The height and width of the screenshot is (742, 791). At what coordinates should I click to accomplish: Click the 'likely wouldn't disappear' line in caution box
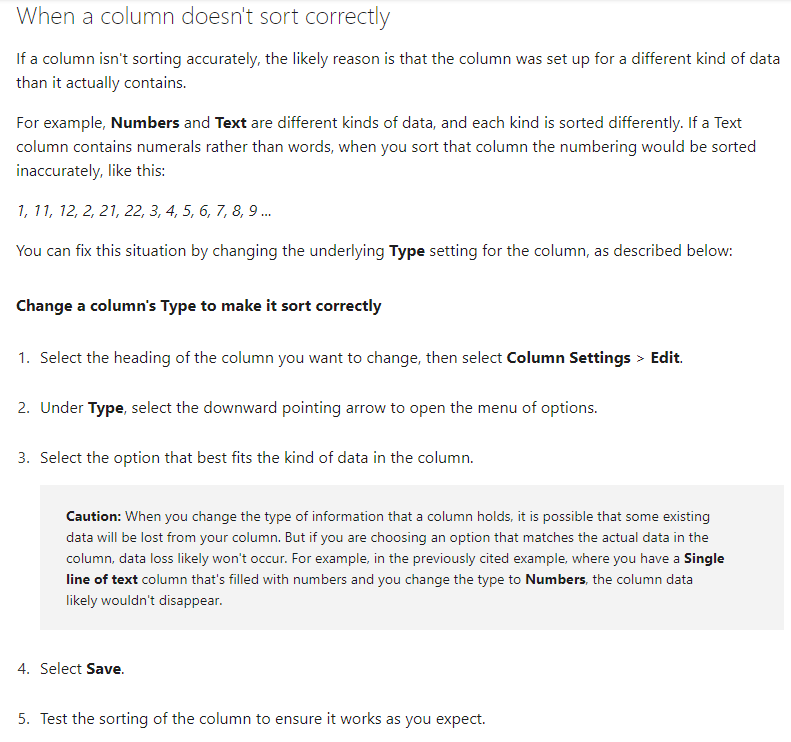(144, 601)
